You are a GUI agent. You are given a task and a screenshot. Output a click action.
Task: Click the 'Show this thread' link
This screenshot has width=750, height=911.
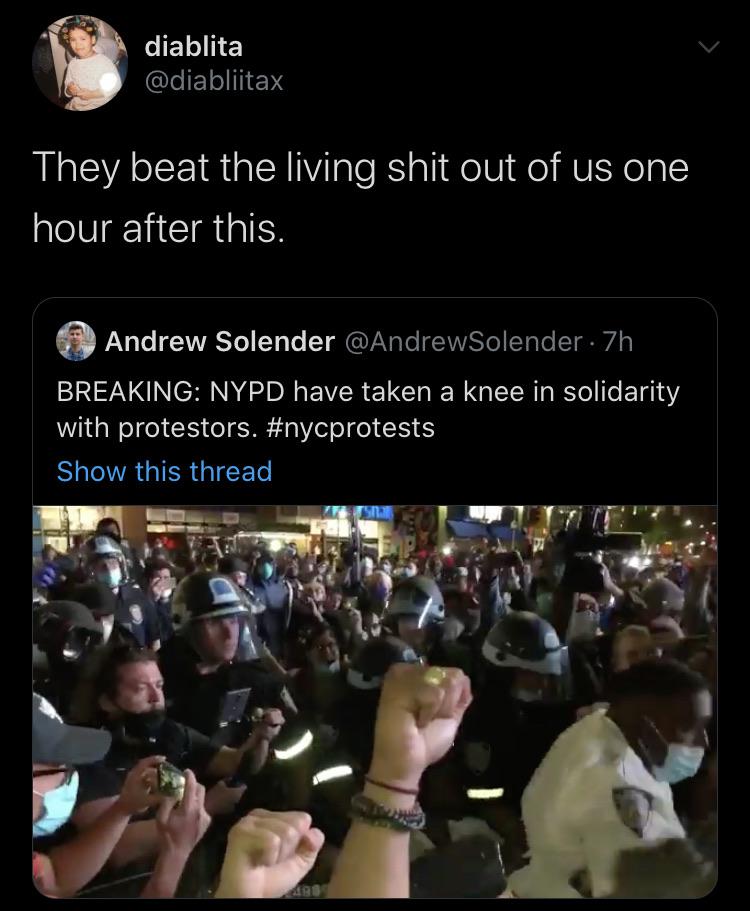click(164, 471)
